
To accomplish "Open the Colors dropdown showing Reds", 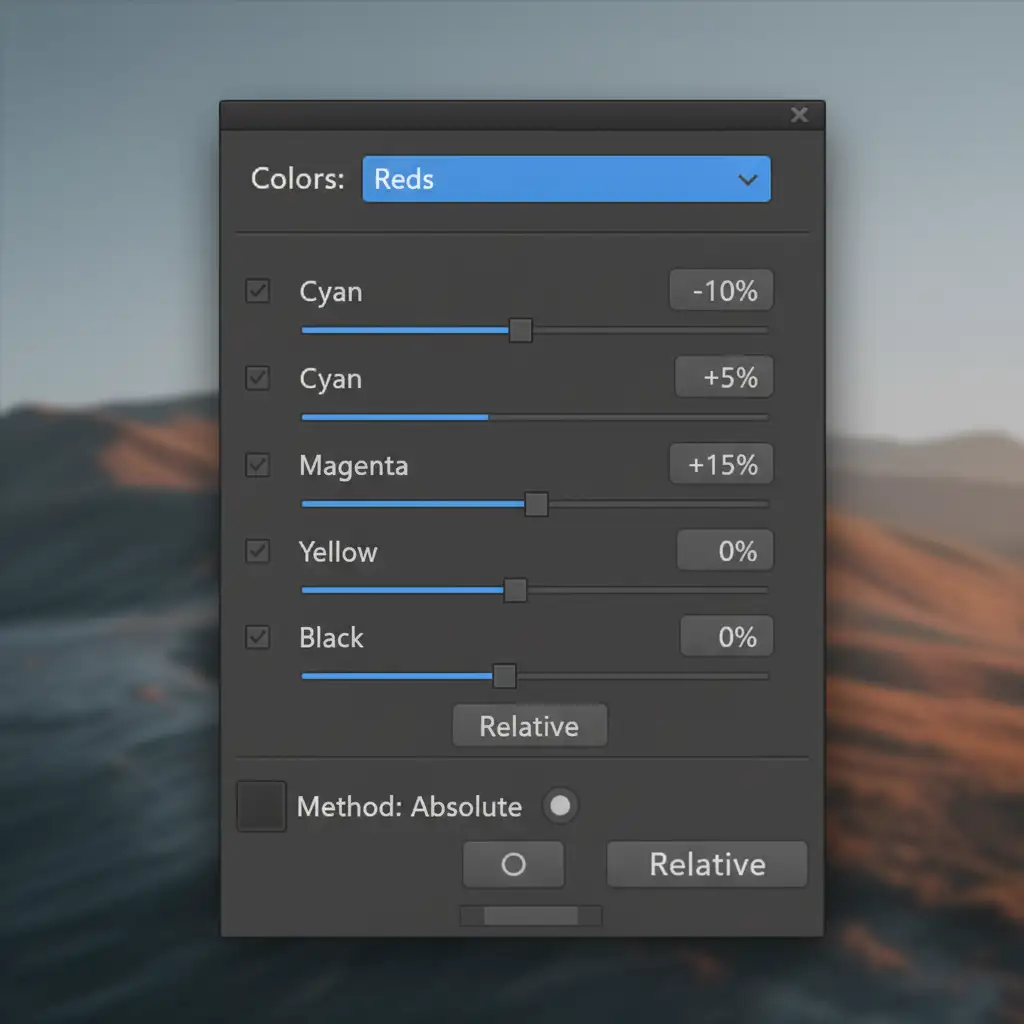I will coord(566,180).
